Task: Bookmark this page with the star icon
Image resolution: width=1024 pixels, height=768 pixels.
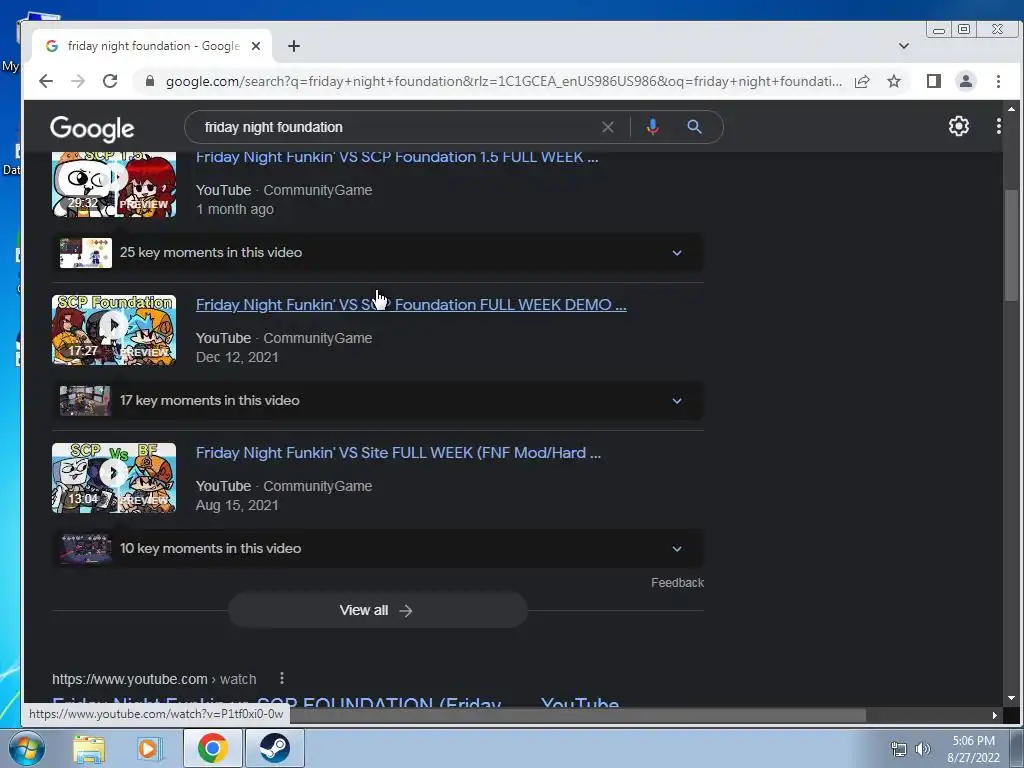Action: point(894,81)
